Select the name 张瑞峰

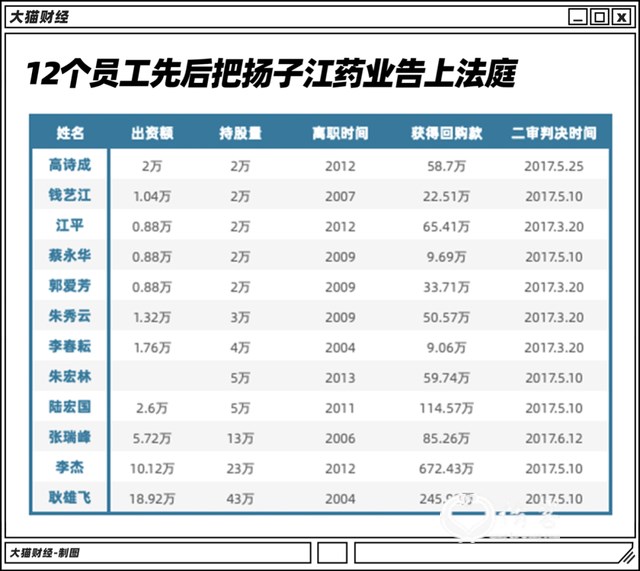pos(70,437)
